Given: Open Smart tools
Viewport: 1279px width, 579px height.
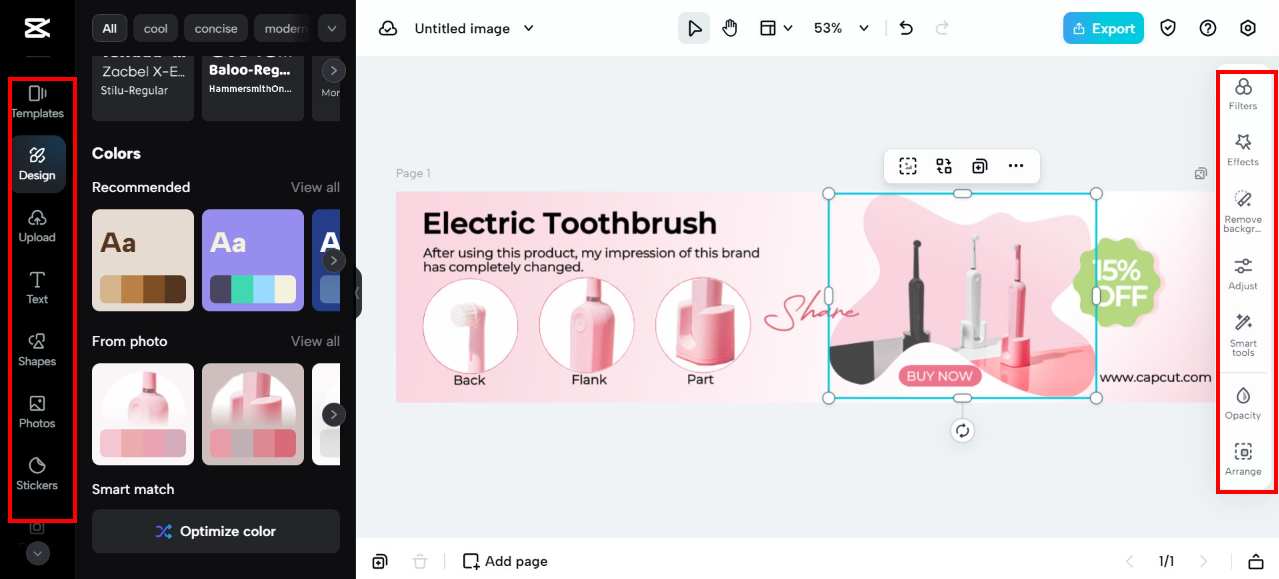Looking at the screenshot, I should [x=1243, y=335].
